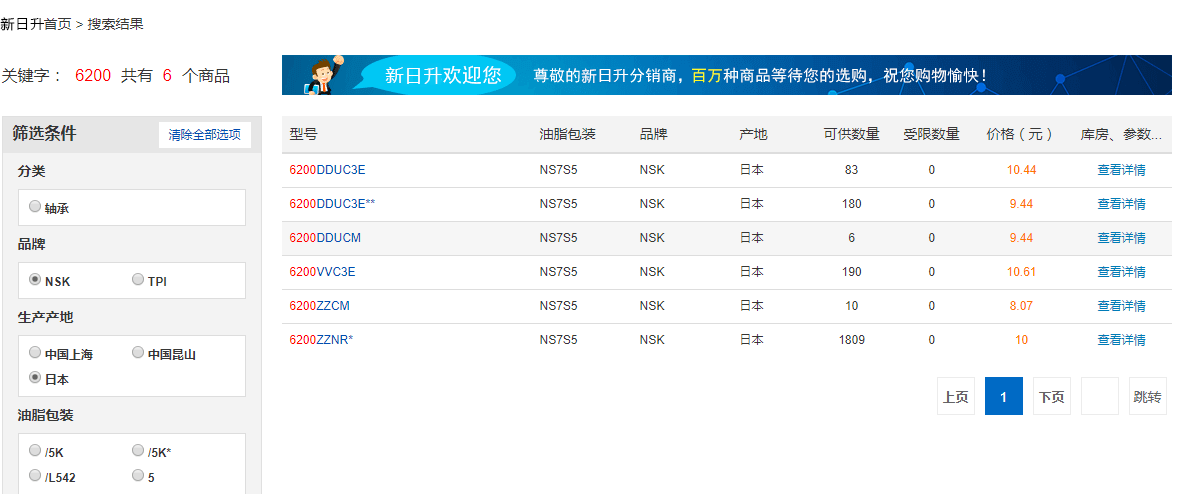This screenshot has width=1200, height=494.
Task: Click price 10.61 for 6200VVC3E
Action: (x=1021, y=272)
